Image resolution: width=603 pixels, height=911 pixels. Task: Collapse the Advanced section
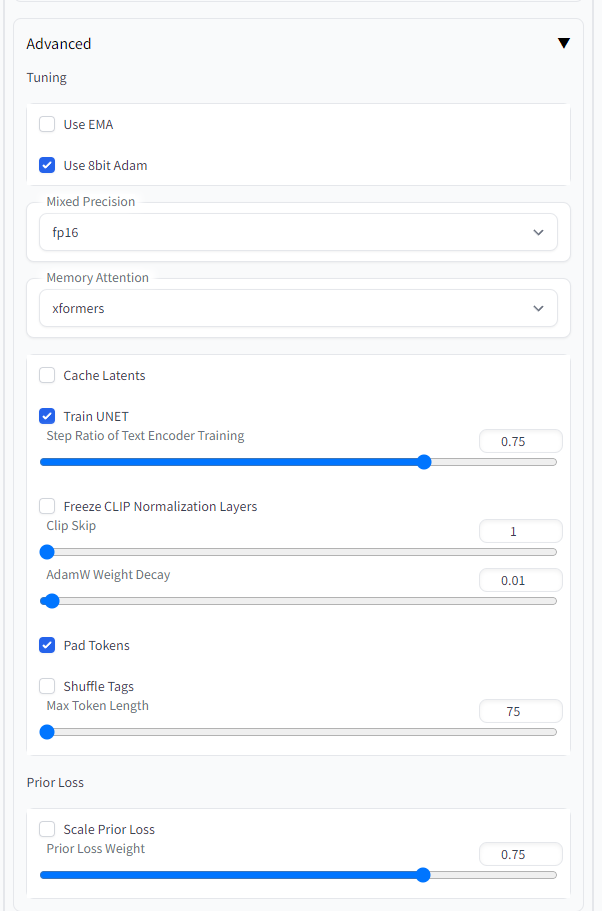coord(564,43)
